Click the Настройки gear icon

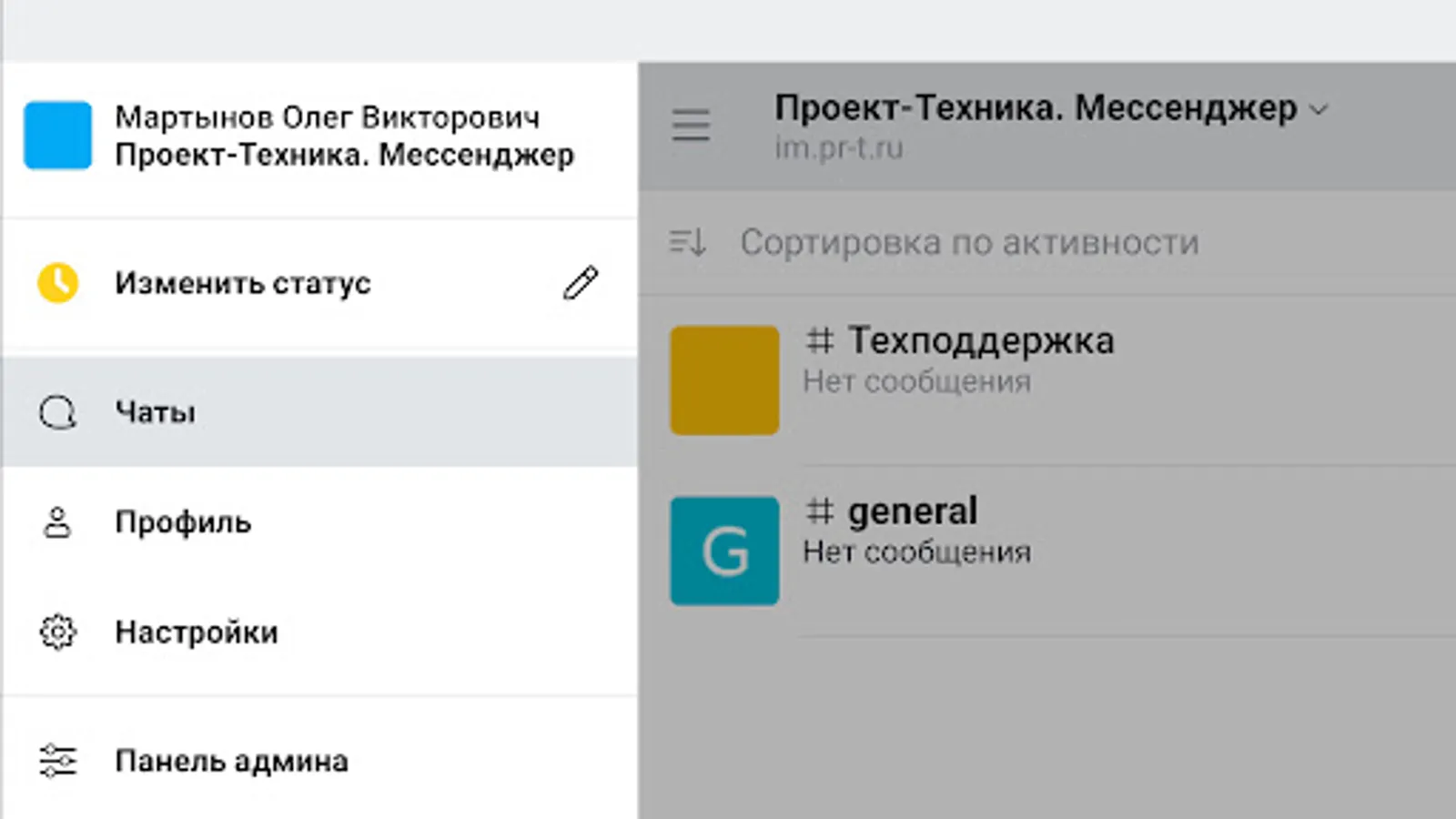[57, 632]
